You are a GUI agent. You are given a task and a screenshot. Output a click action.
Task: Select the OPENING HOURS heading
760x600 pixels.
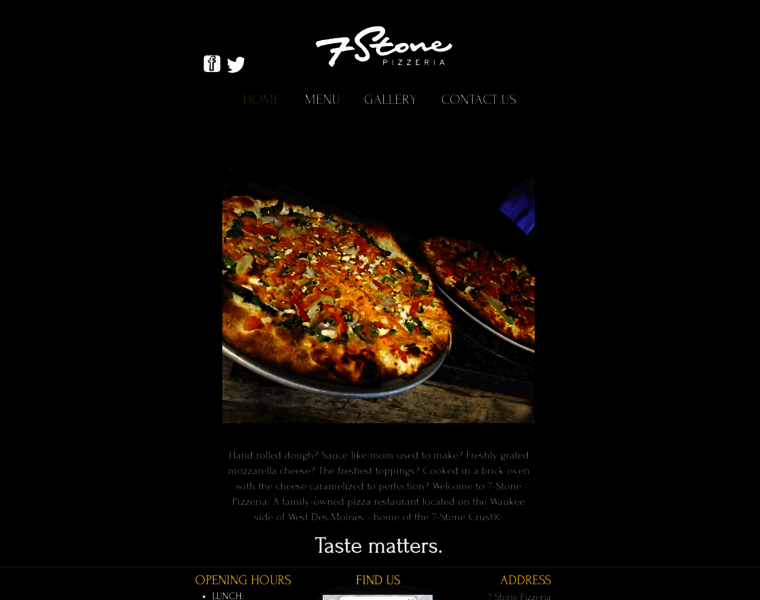point(243,580)
